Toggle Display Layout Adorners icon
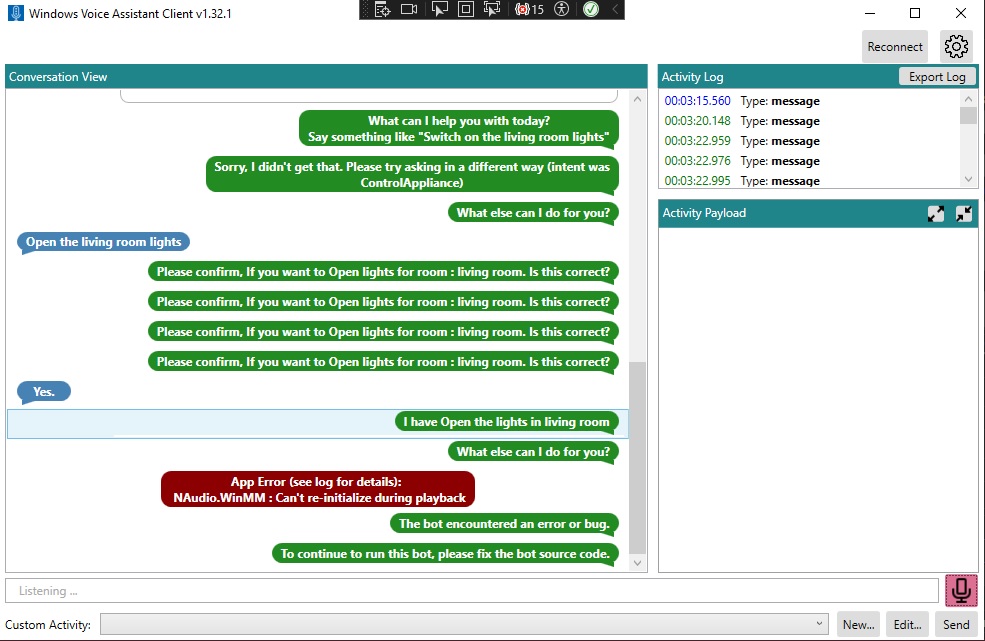Viewport: 985px width, 641px height. [465, 9]
